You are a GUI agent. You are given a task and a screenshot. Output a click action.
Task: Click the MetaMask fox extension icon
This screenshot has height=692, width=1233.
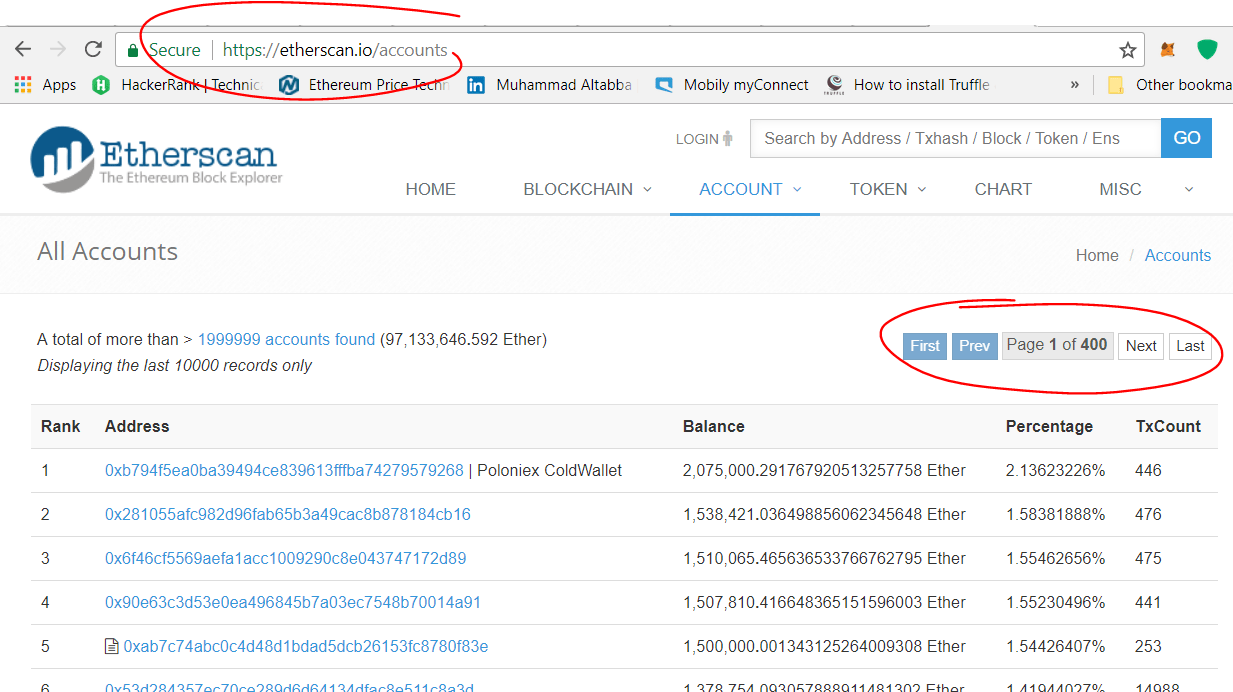(x=1168, y=49)
